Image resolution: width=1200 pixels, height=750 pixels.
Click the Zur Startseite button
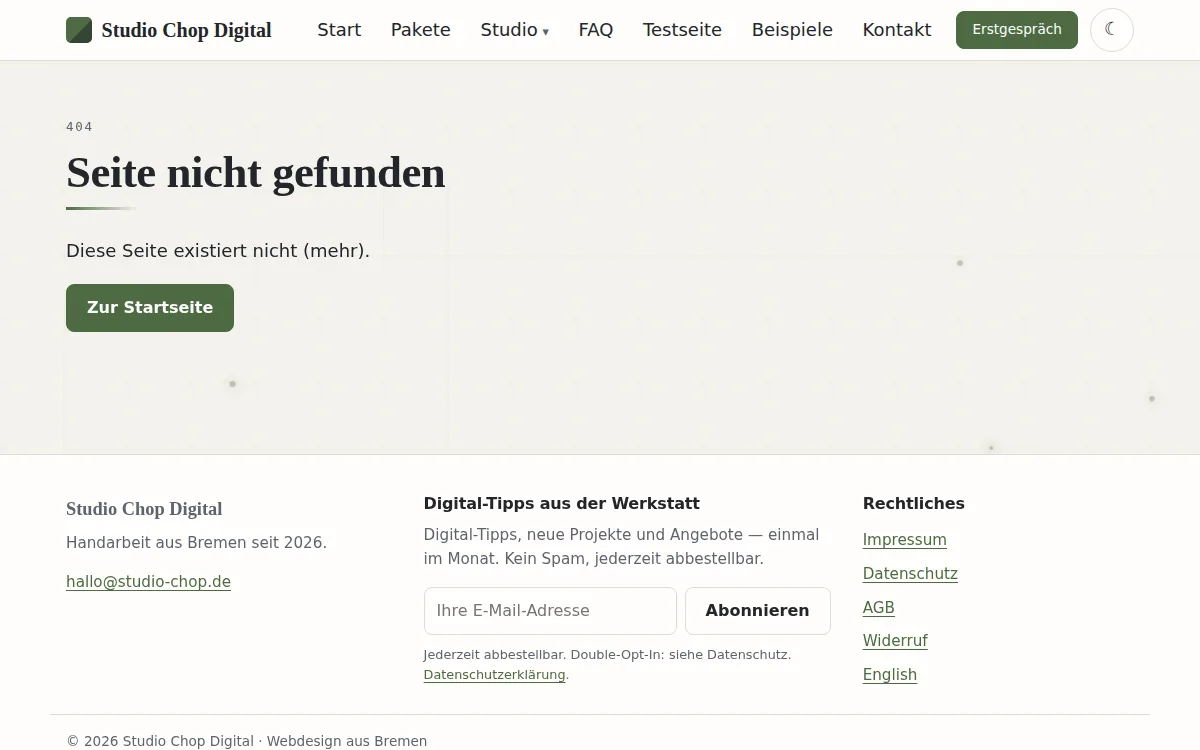[x=150, y=308]
